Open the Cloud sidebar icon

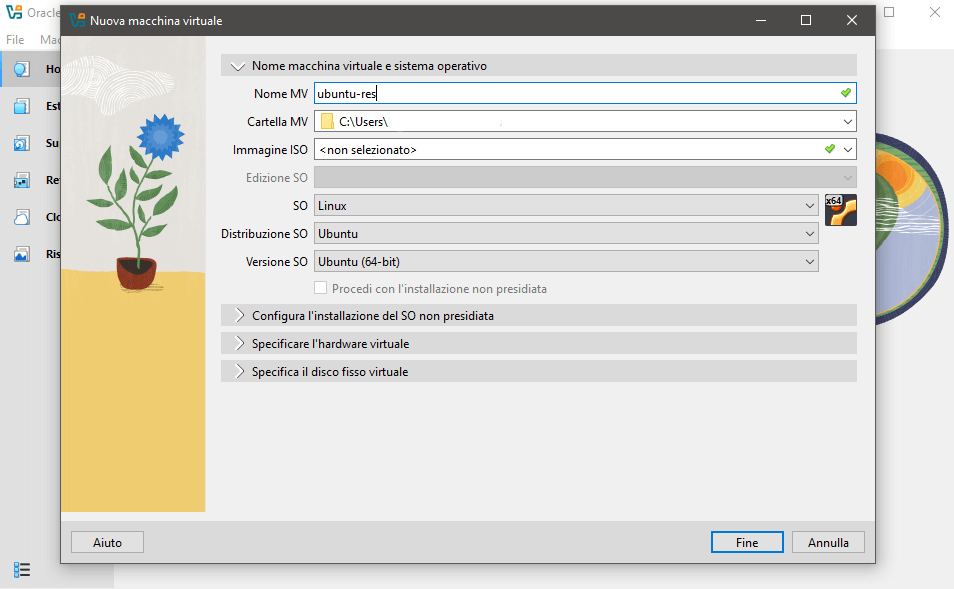(x=20, y=216)
